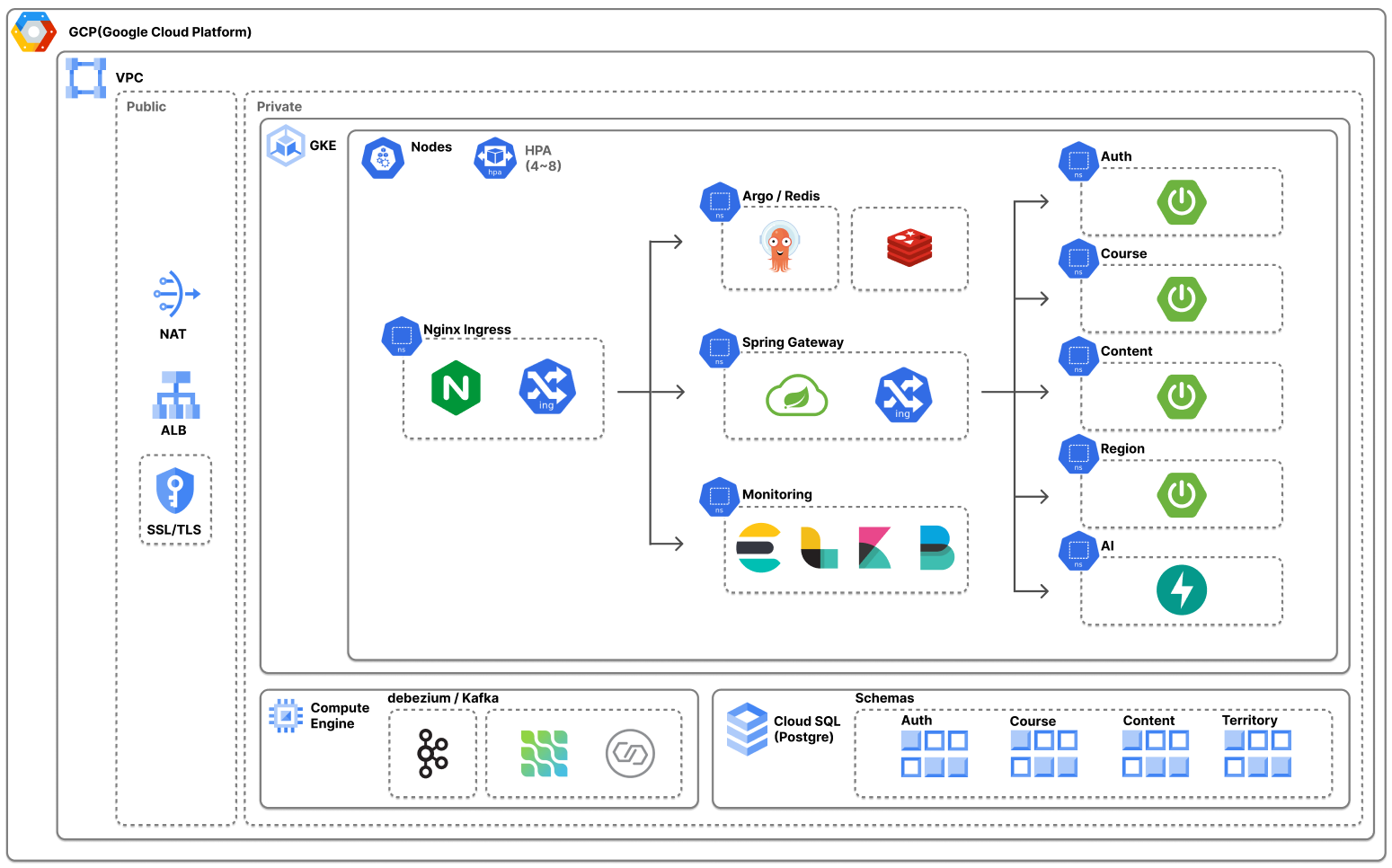
Task: Click the NAT gateway icon
Action: pyautogui.click(x=176, y=294)
